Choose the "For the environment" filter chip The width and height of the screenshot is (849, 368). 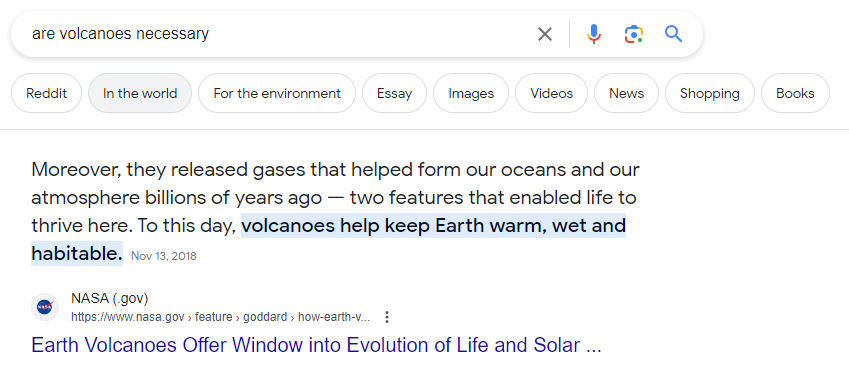(277, 93)
